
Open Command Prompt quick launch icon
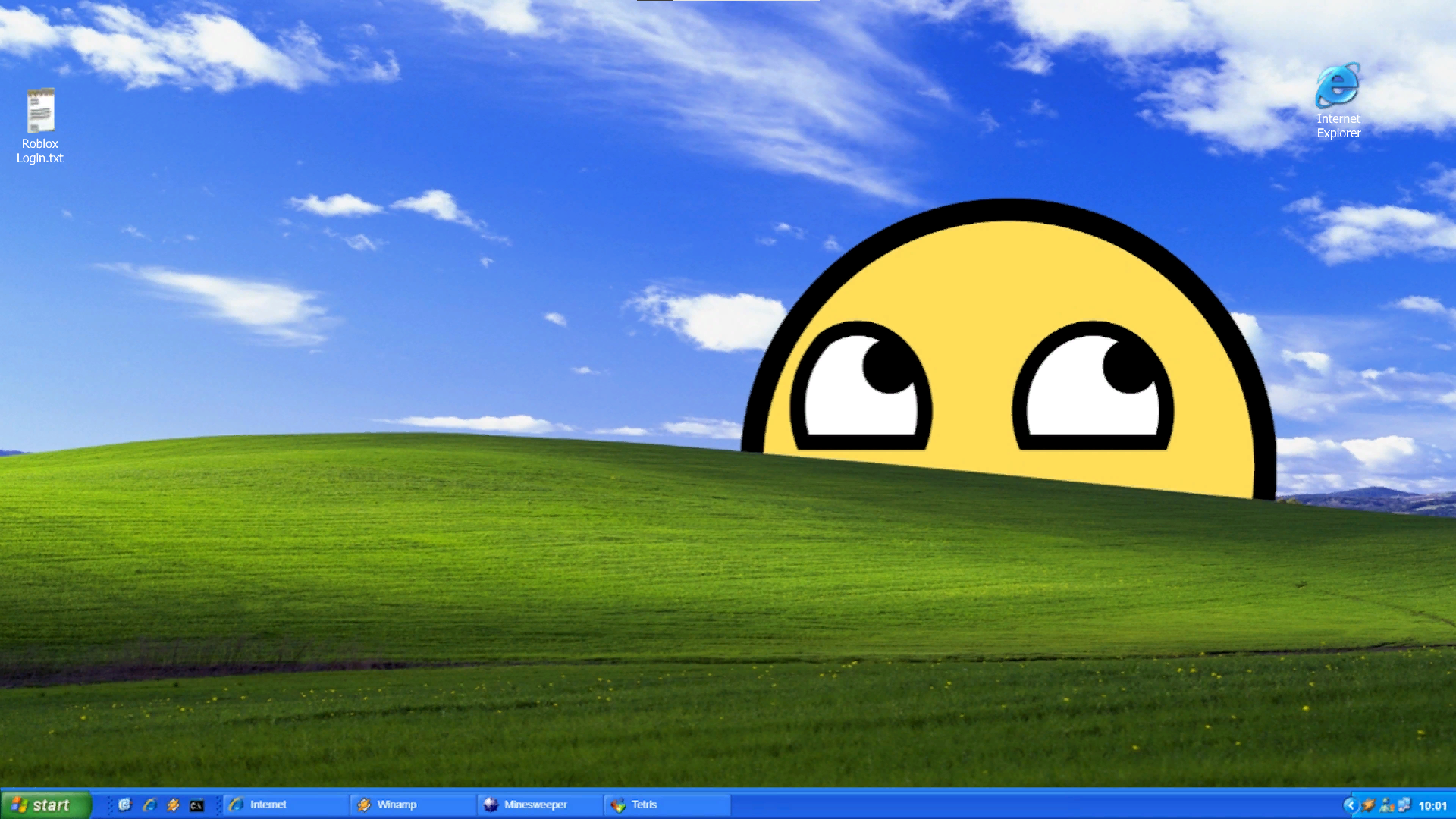(196, 805)
